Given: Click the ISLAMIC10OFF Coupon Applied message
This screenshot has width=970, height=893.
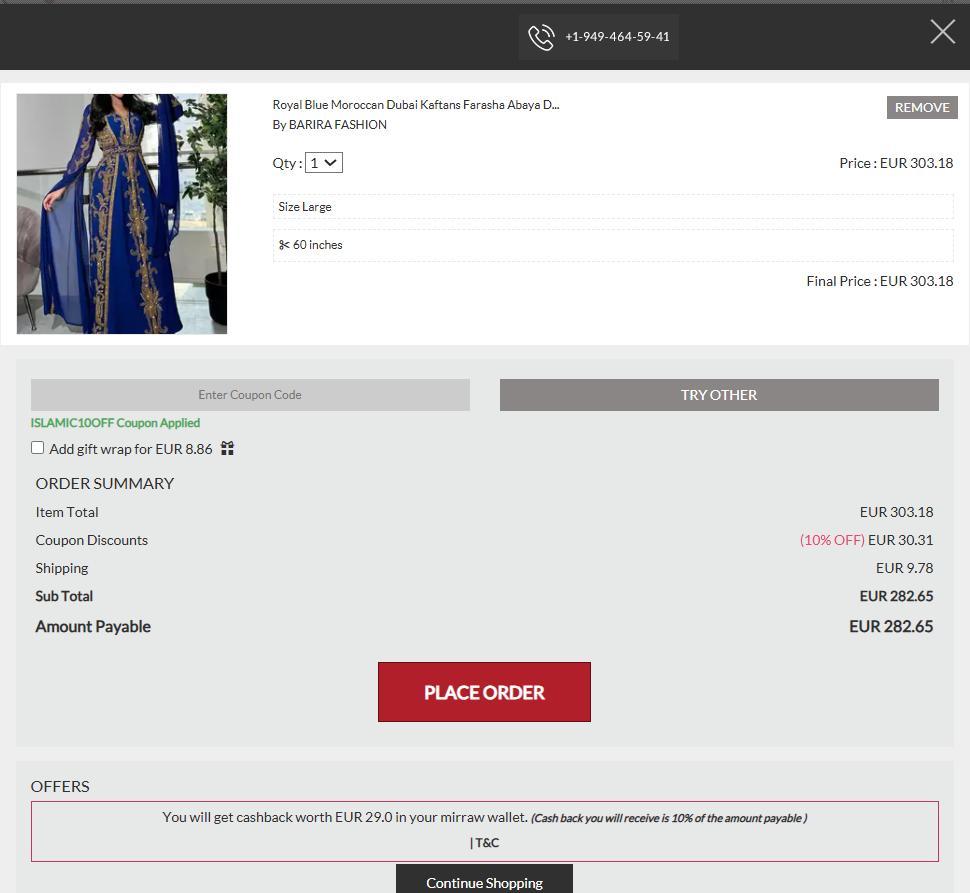Looking at the screenshot, I should coord(115,423).
